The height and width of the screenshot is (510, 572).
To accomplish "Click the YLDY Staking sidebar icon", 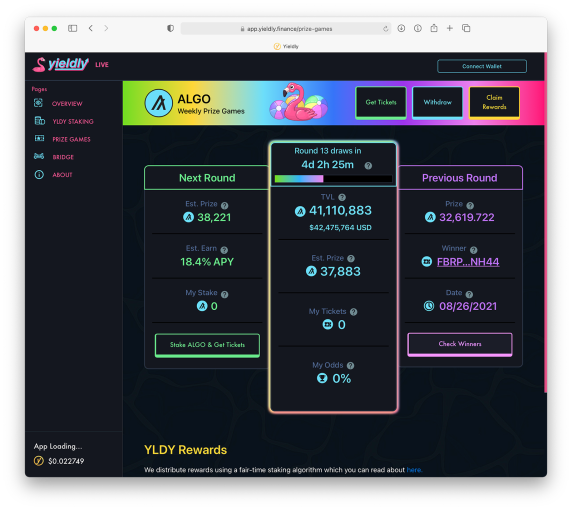I will (x=39, y=121).
